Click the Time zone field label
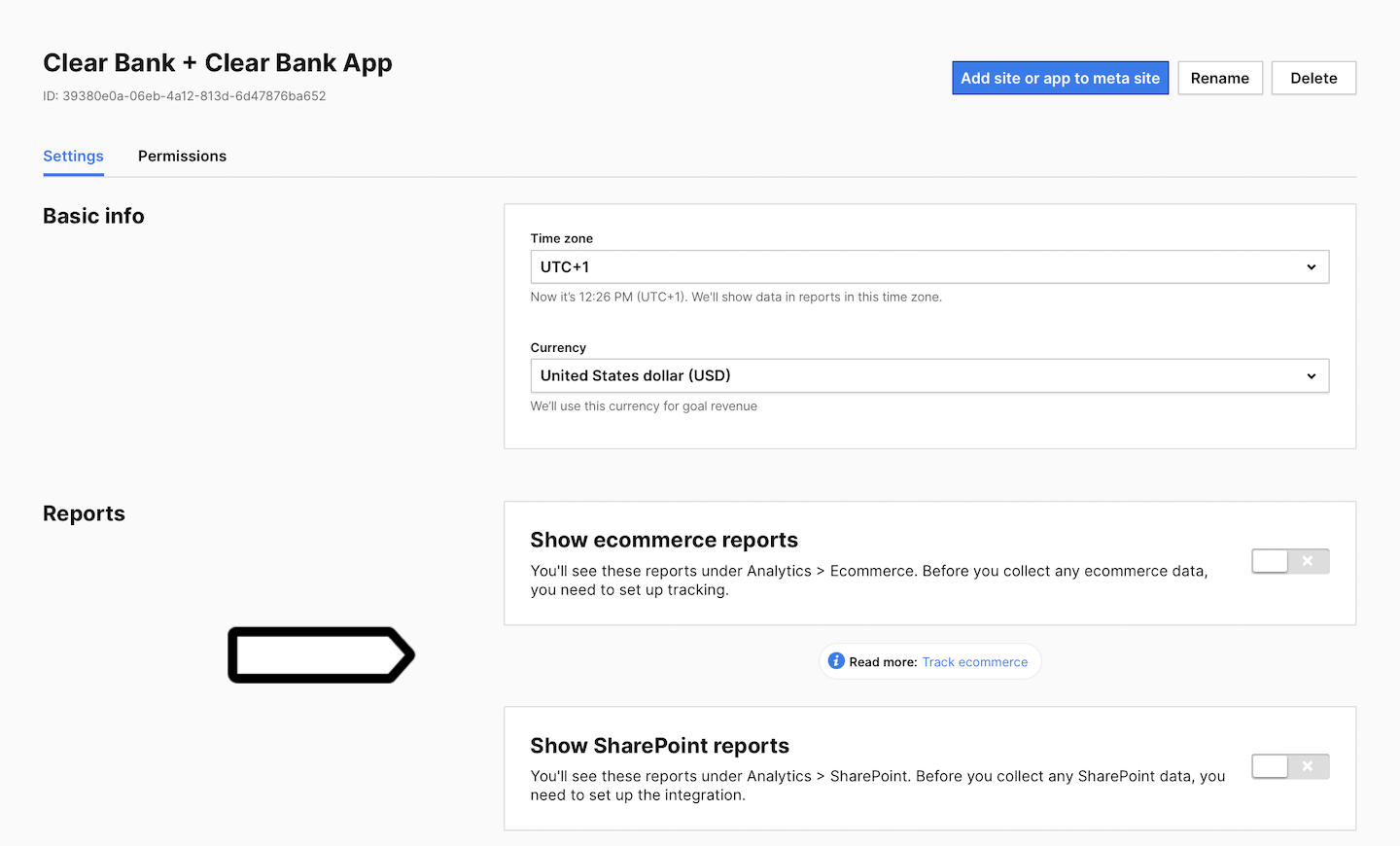 click(x=561, y=239)
